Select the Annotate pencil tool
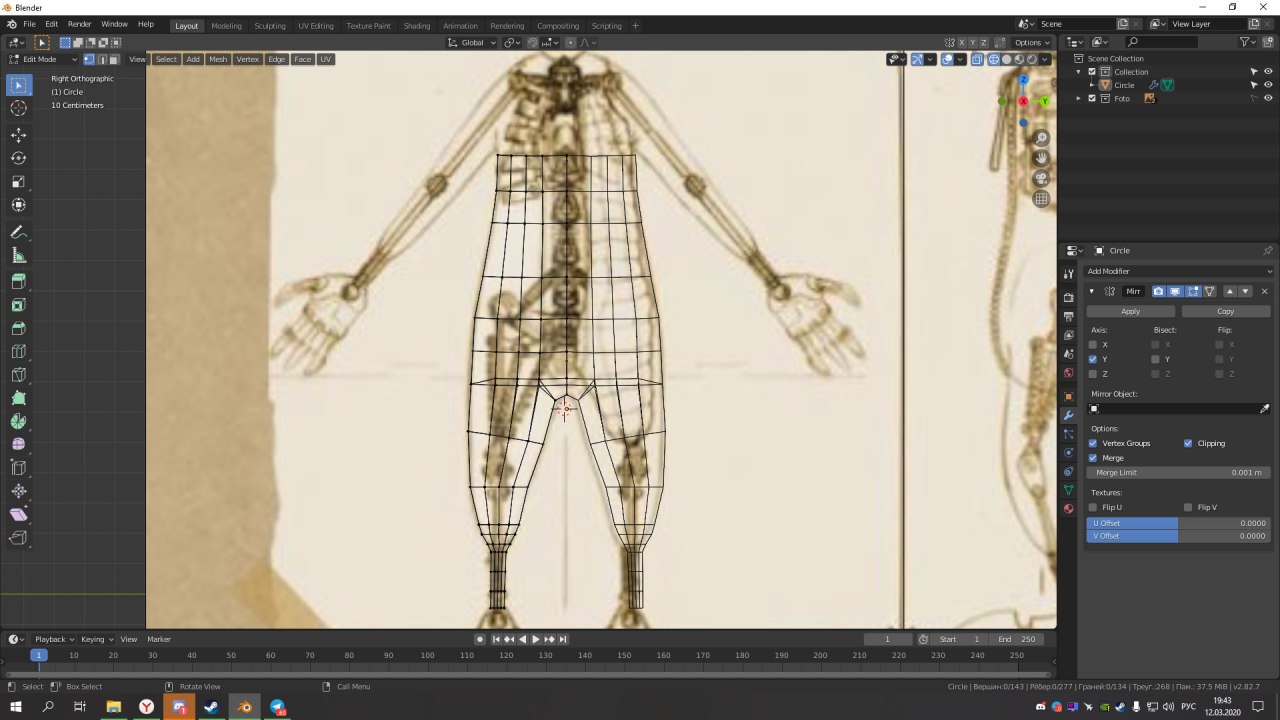Image resolution: width=1280 pixels, height=720 pixels. 18,232
